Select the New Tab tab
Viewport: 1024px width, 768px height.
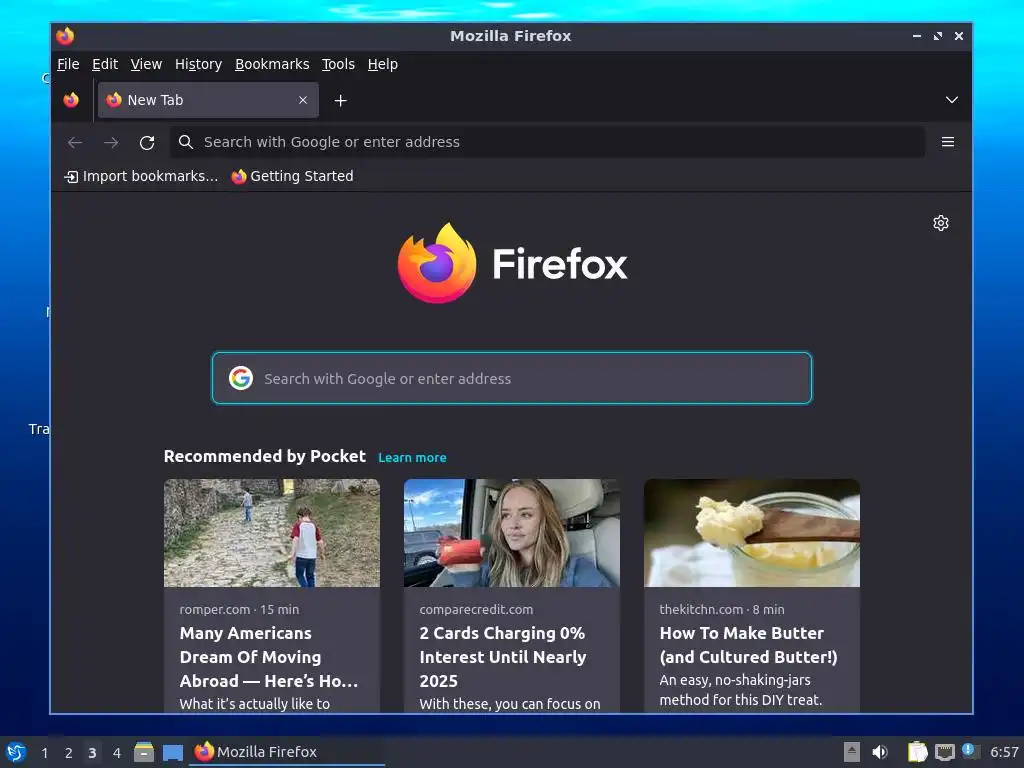click(x=208, y=100)
